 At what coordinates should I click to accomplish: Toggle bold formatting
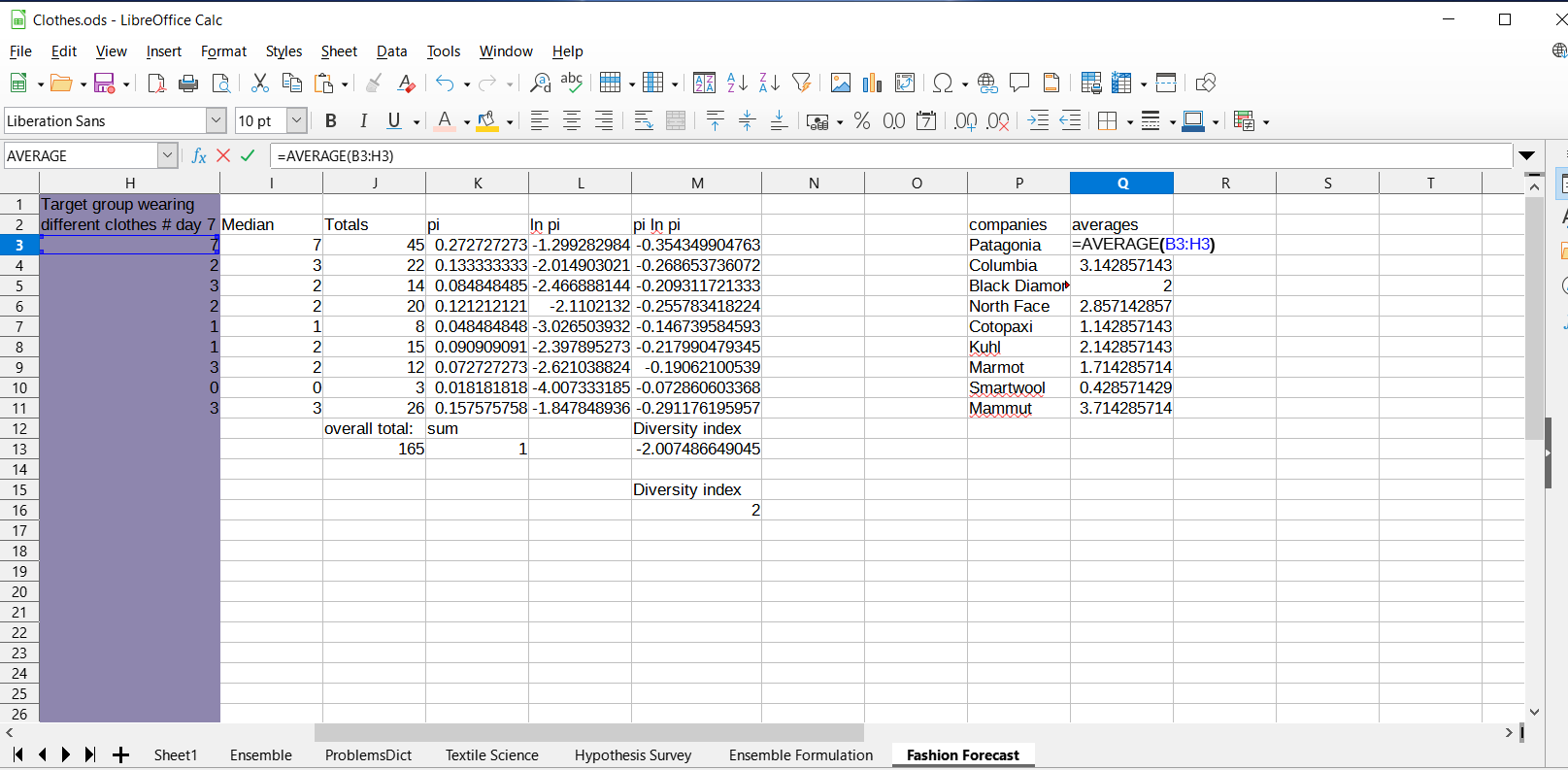click(x=331, y=120)
